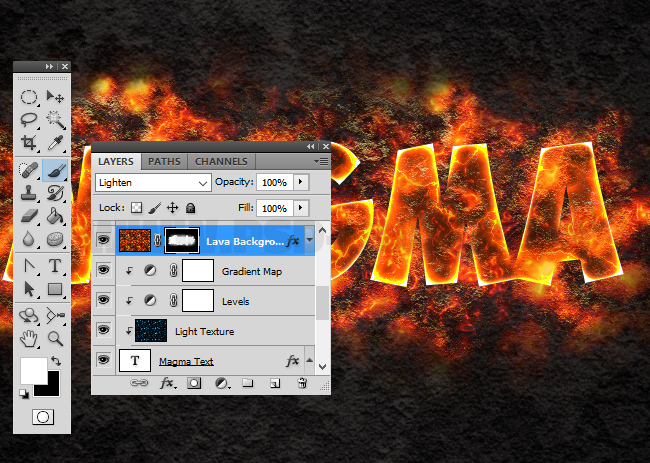The width and height of the screenshot is (650, 463).
Task: Toggle Lock position
Action: [x=172, y=208]
